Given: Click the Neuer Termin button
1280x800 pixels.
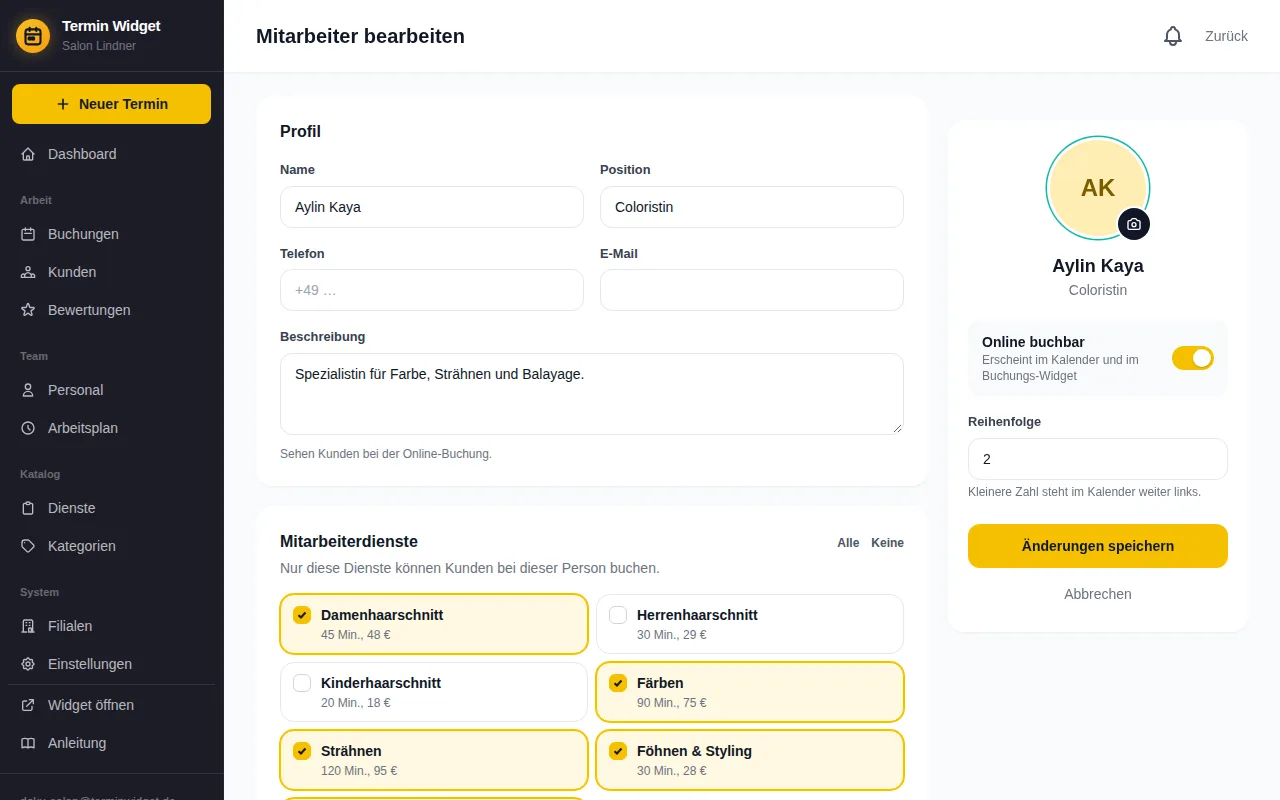Looking at the screenshot, I should 111,104.
